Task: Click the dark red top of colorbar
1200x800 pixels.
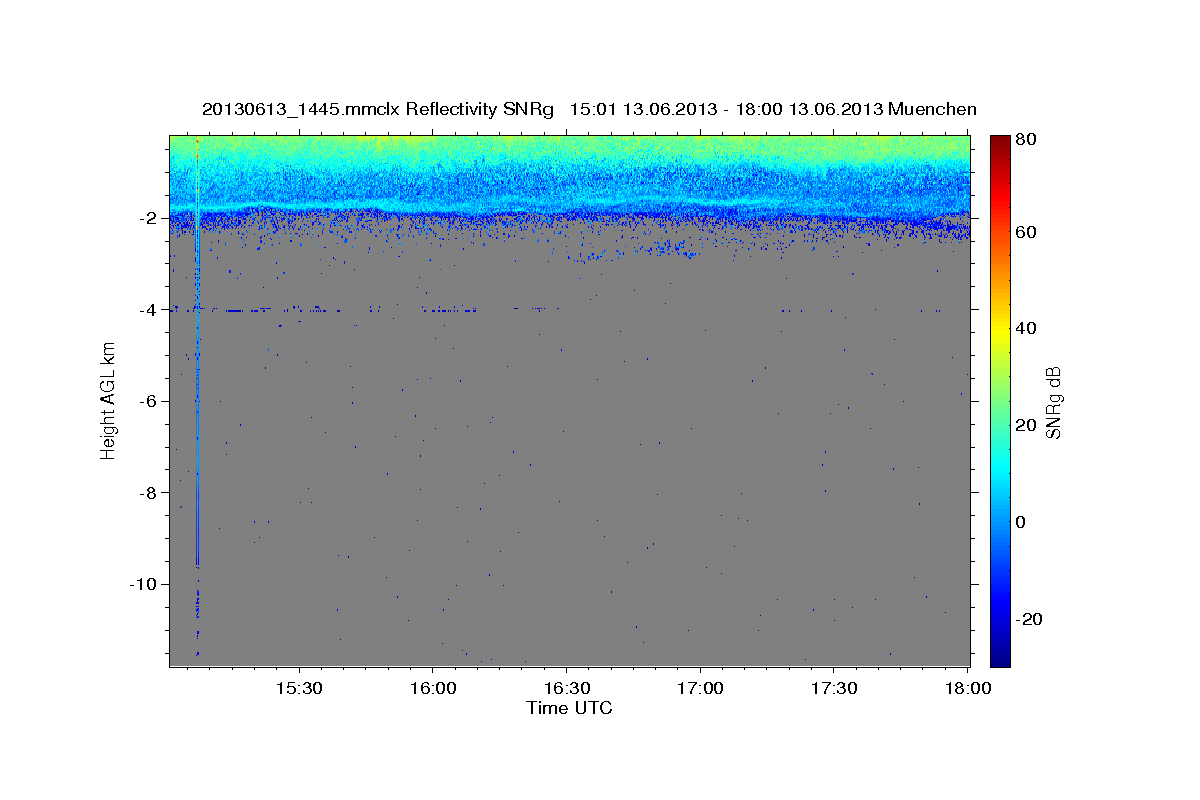Action: (x=1000, y=143)
